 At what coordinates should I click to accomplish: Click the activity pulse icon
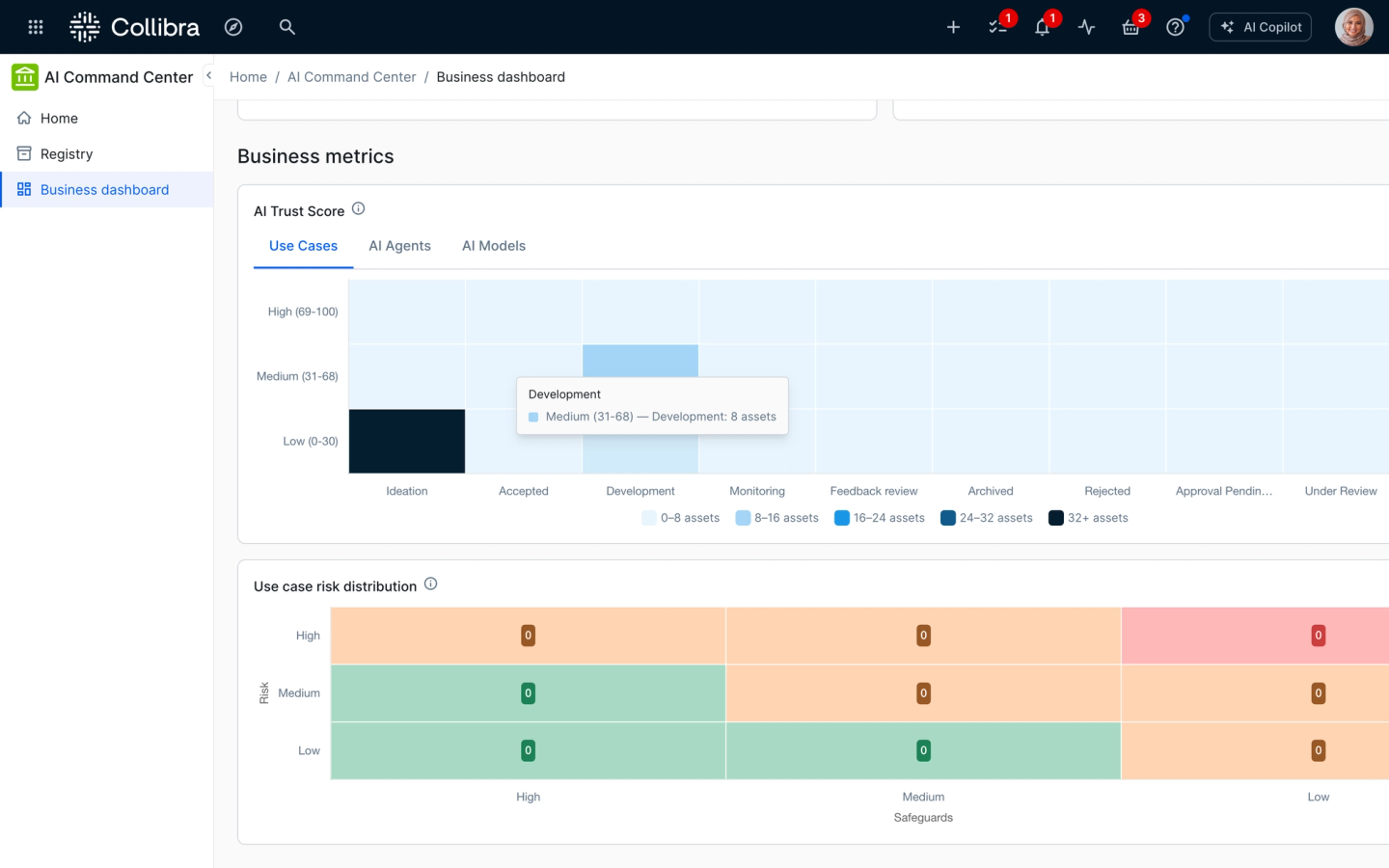pyautogui.click(x=1086, y=27)
